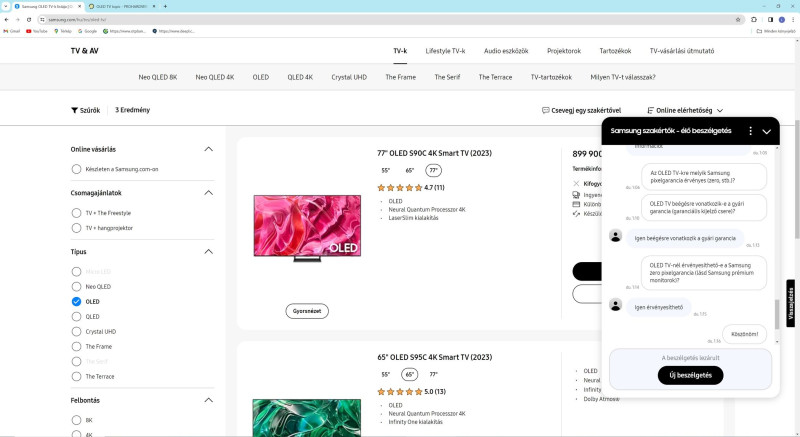800x437 pixels.
Task: Click the browser address bar
Action: 390,19
